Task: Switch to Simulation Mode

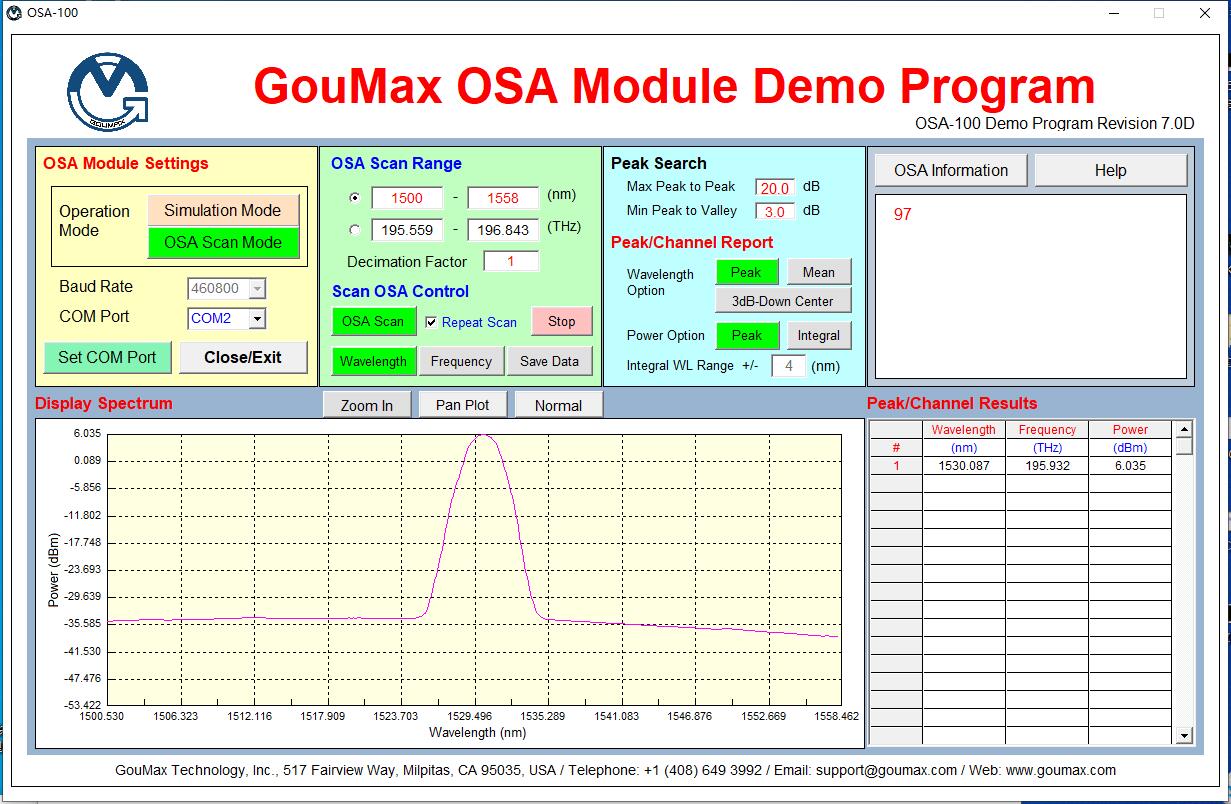Action: pyautogui.click(x=222, y=210)
